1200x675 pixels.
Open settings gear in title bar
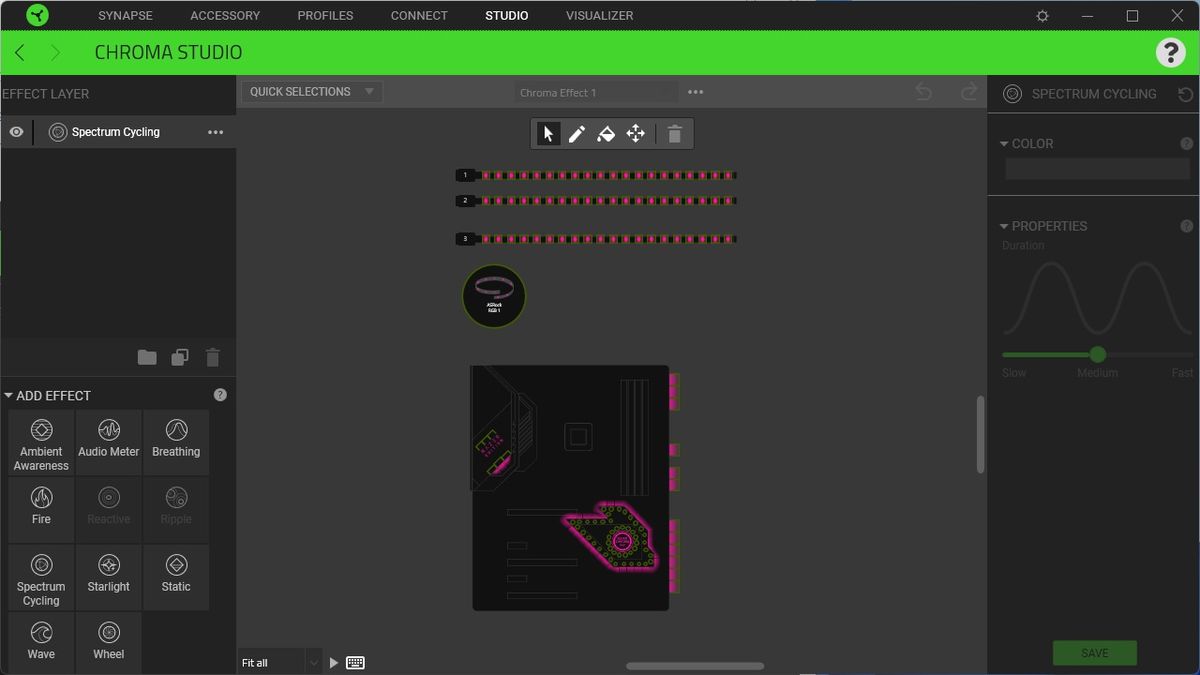(1043, 16)
